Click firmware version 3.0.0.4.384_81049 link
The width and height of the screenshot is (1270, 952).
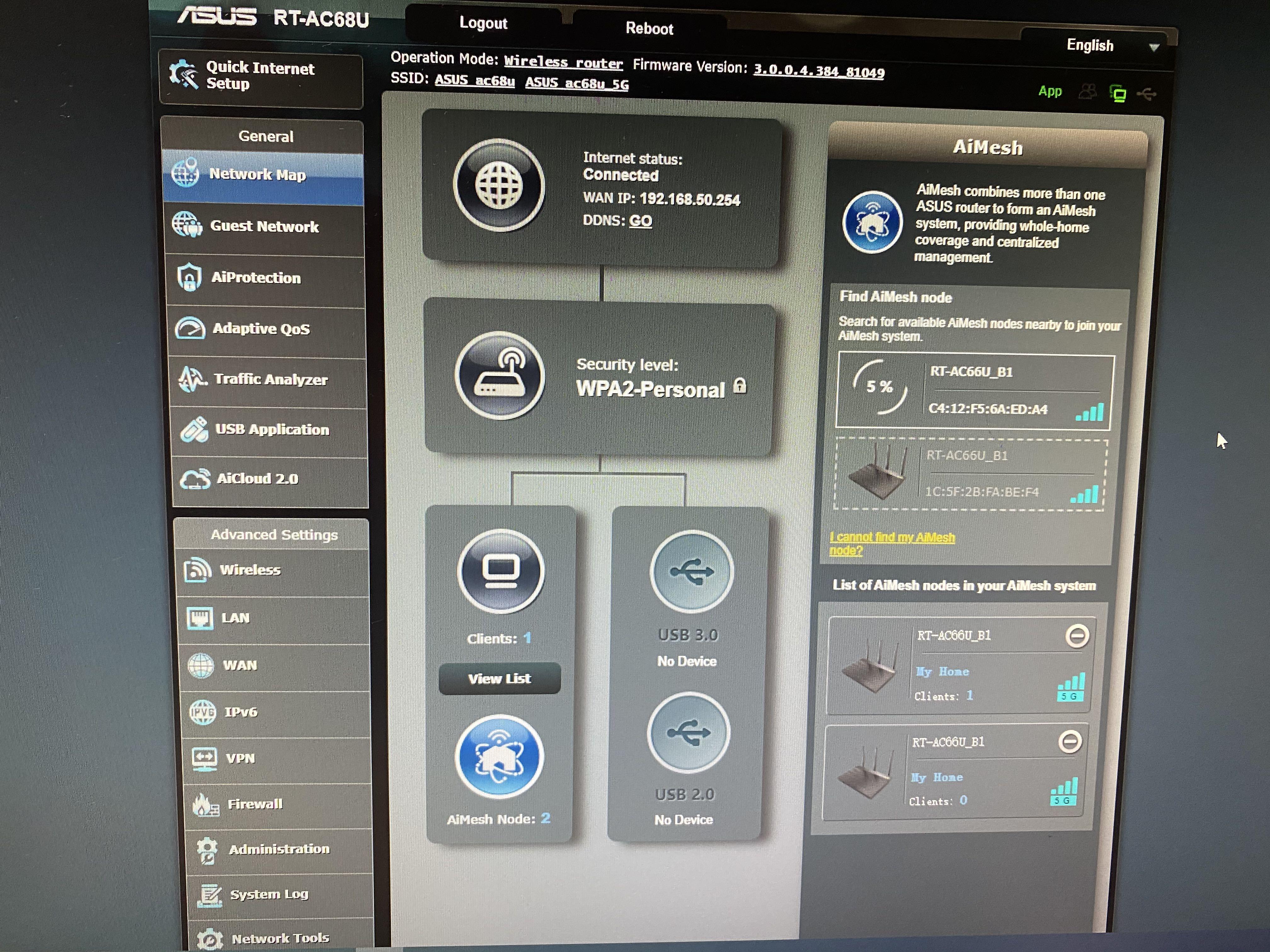click(x=819, y=71)
